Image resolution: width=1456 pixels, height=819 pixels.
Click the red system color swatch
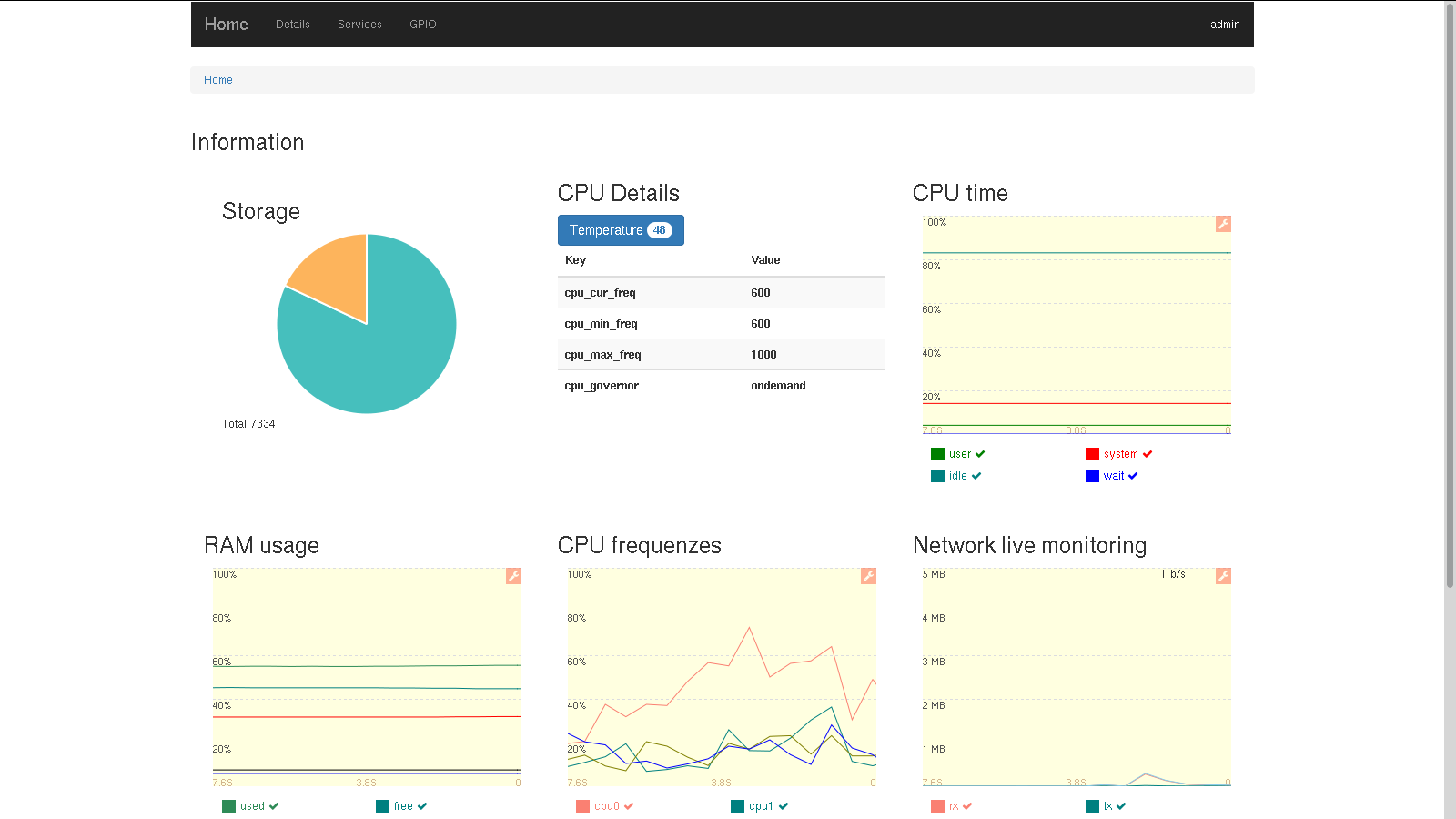pyautogui.click(x=1092, y=454)
